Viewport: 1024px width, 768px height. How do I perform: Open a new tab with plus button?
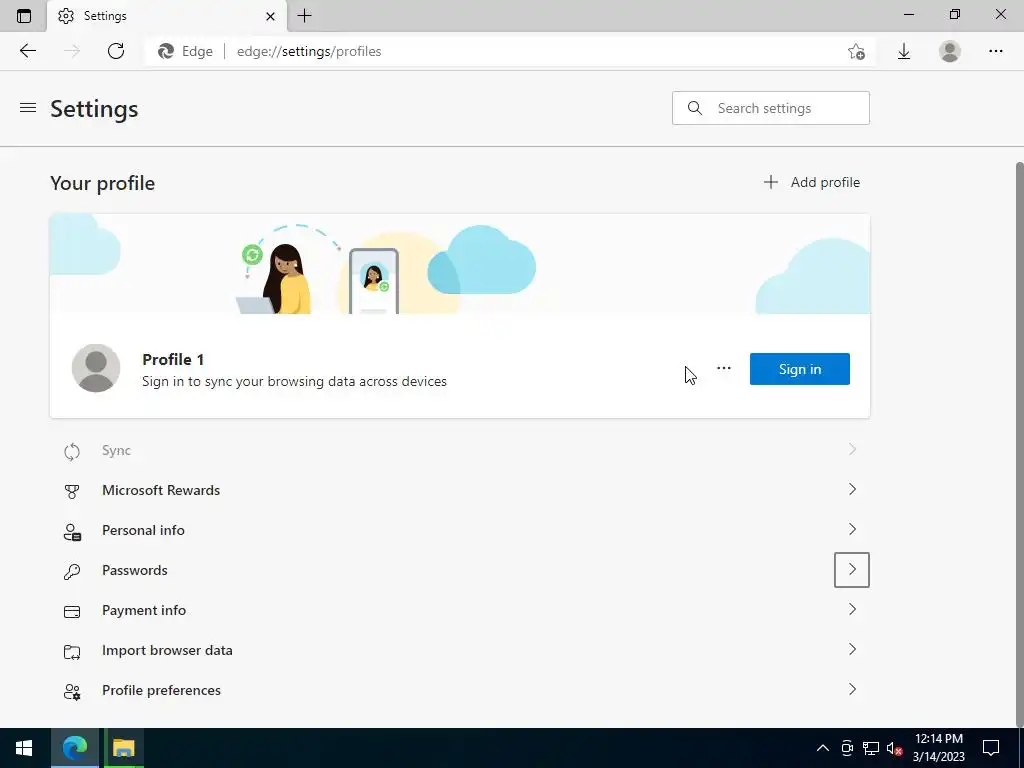pyautogui.click(x=304, y=16)
